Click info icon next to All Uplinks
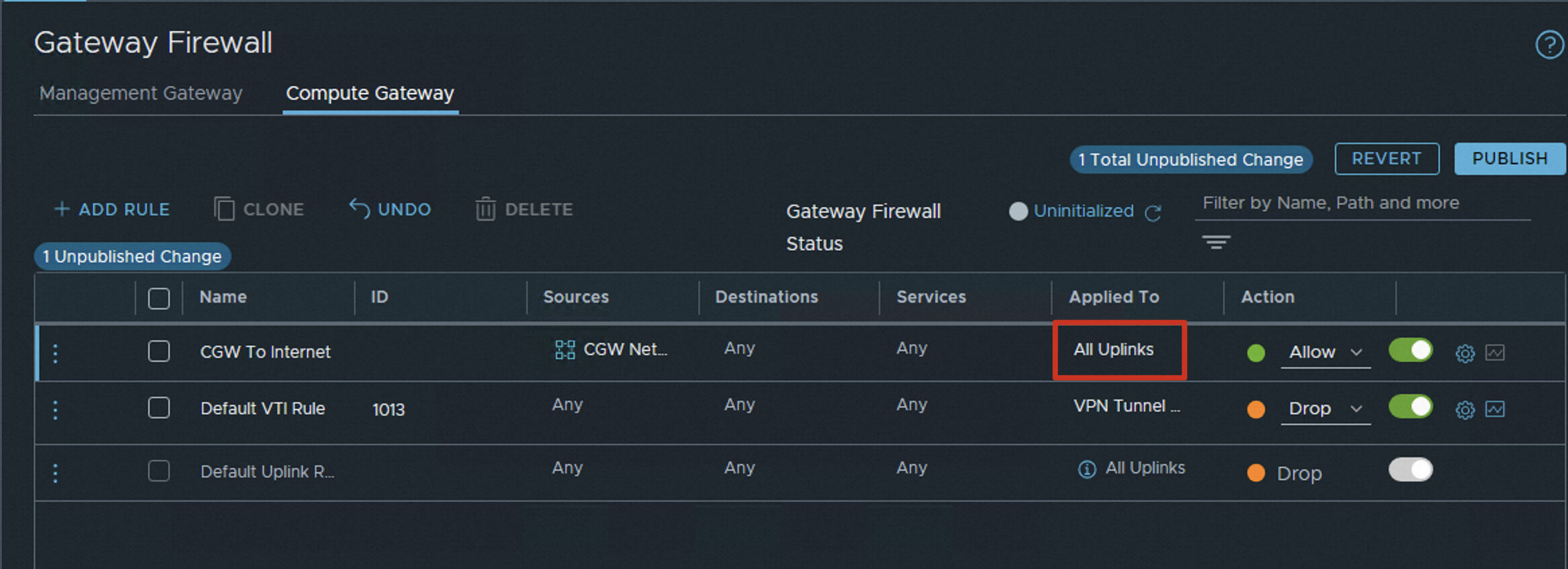Screen dimensions: 1568x569 click(x=1087, y=469)
